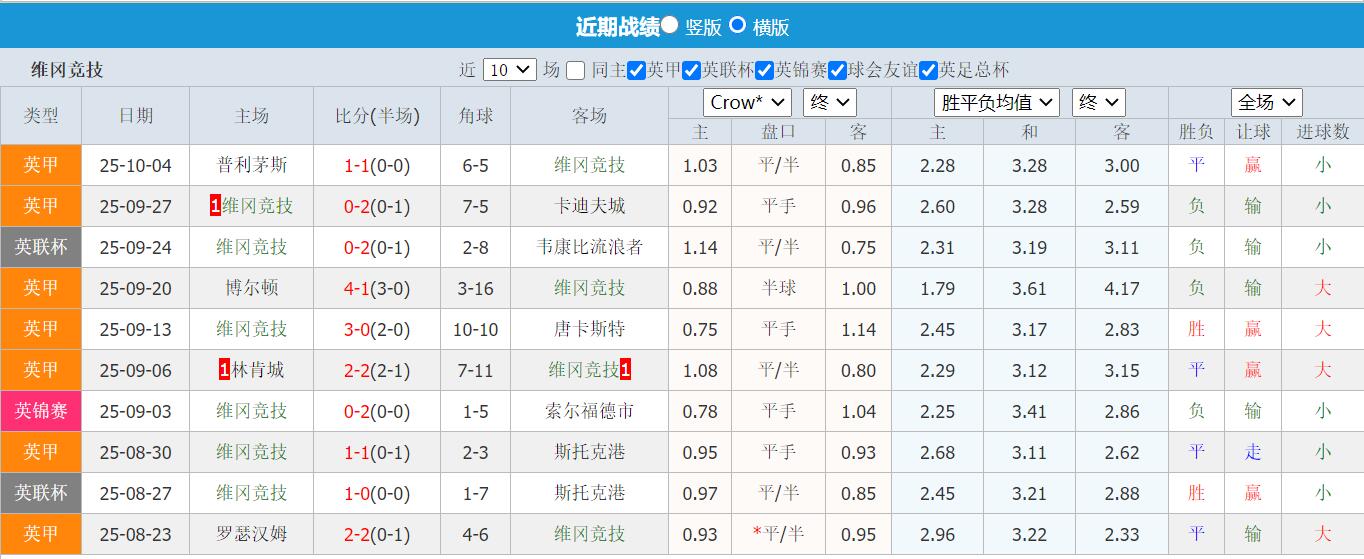
Task: Disable the 英足总杯 filter checkbox
Action: pos(928,70)
